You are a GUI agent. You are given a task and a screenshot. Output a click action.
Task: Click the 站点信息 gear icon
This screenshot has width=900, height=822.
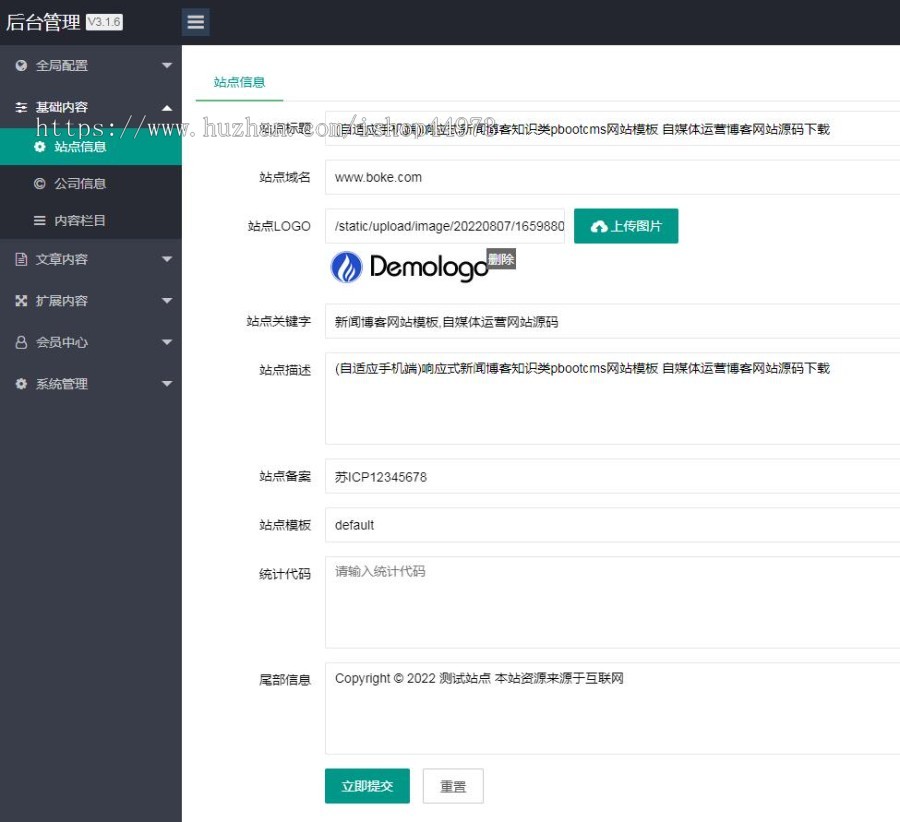point(40,146)
